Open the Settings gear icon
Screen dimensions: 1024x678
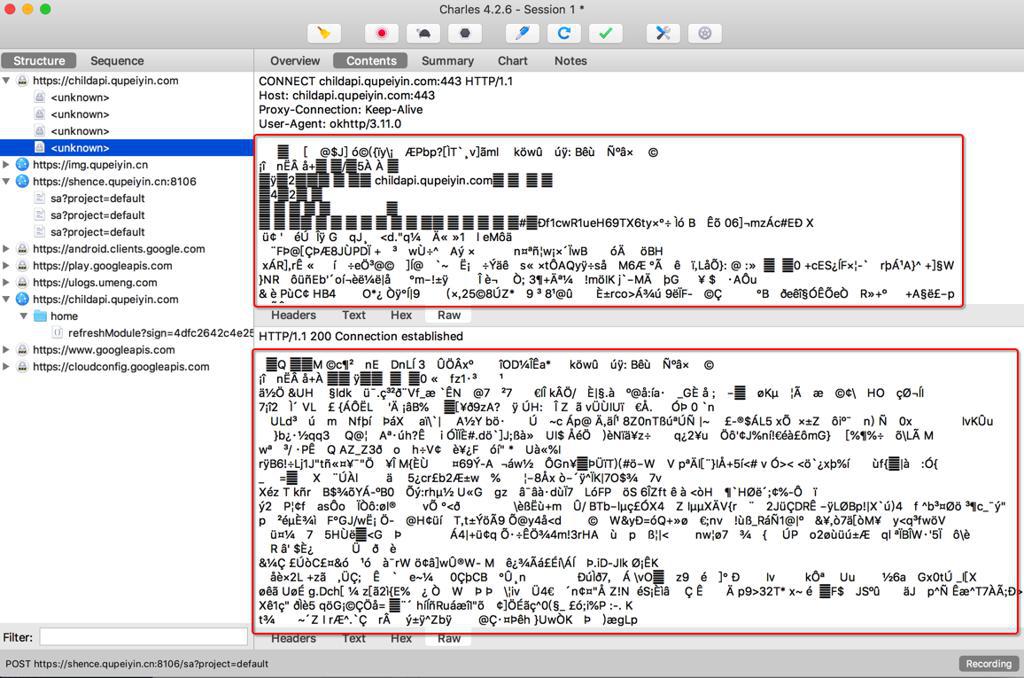705,33
